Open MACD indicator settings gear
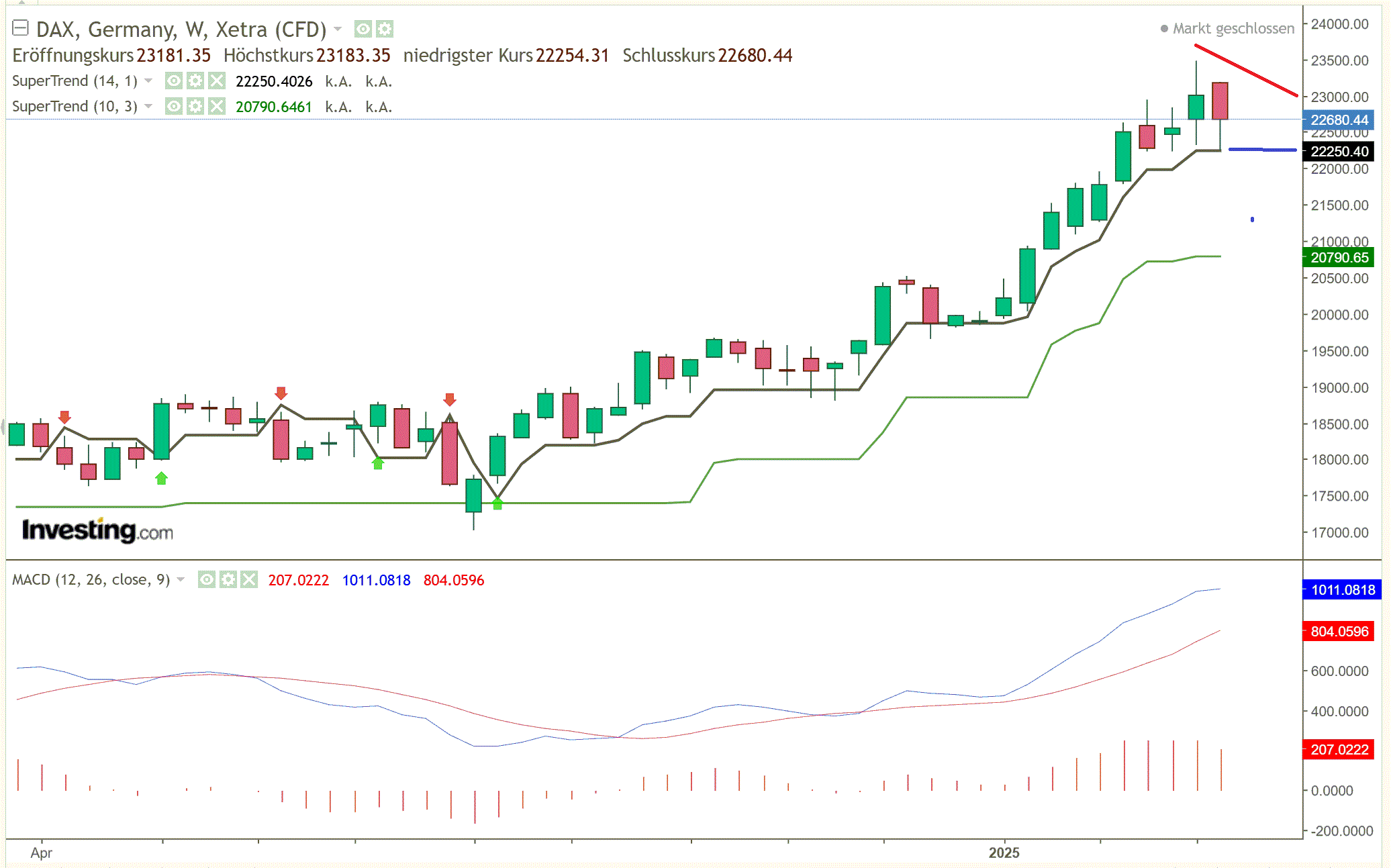 [x=228, y=580]
